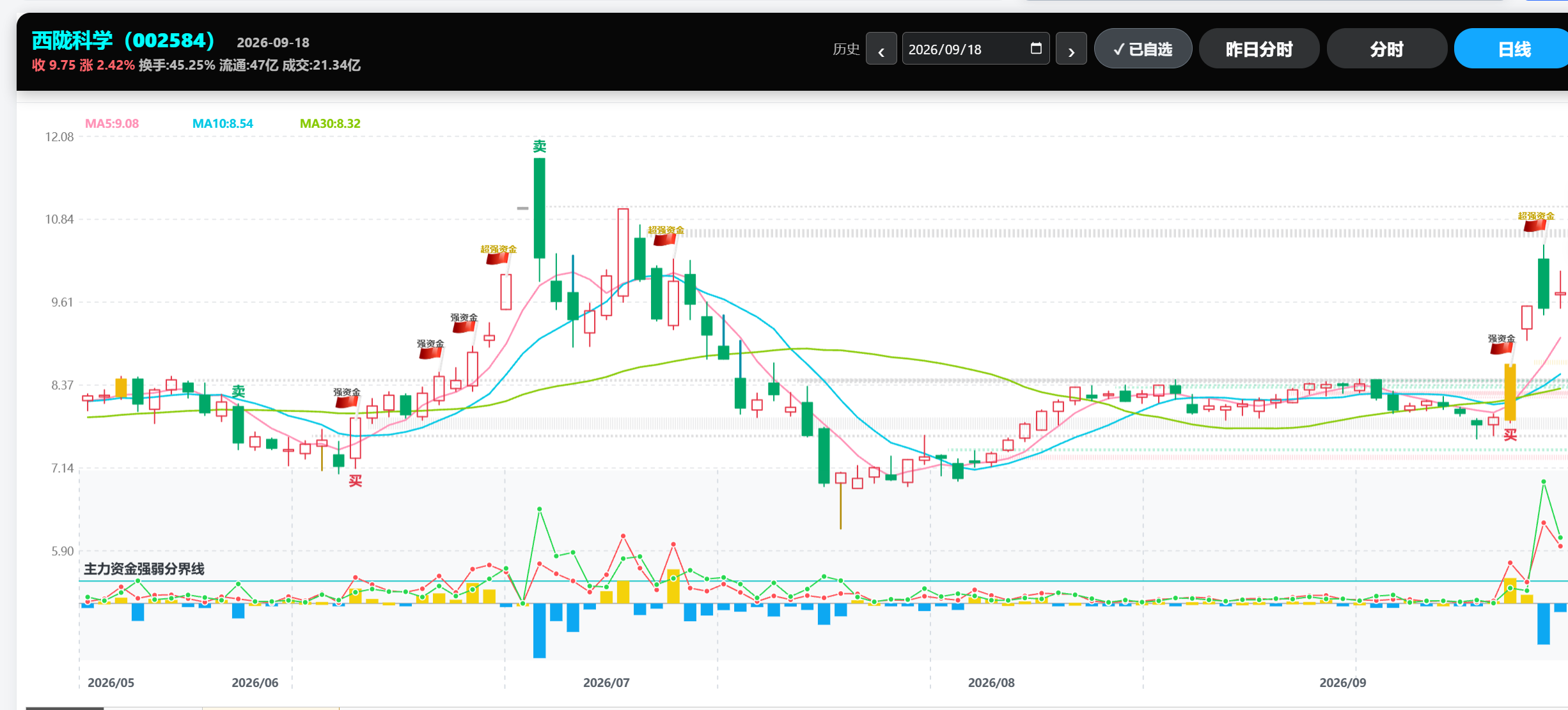Click the 西陇科学 (002584) stock title
The image size is (1568, 710).
(x=123, y=40)
